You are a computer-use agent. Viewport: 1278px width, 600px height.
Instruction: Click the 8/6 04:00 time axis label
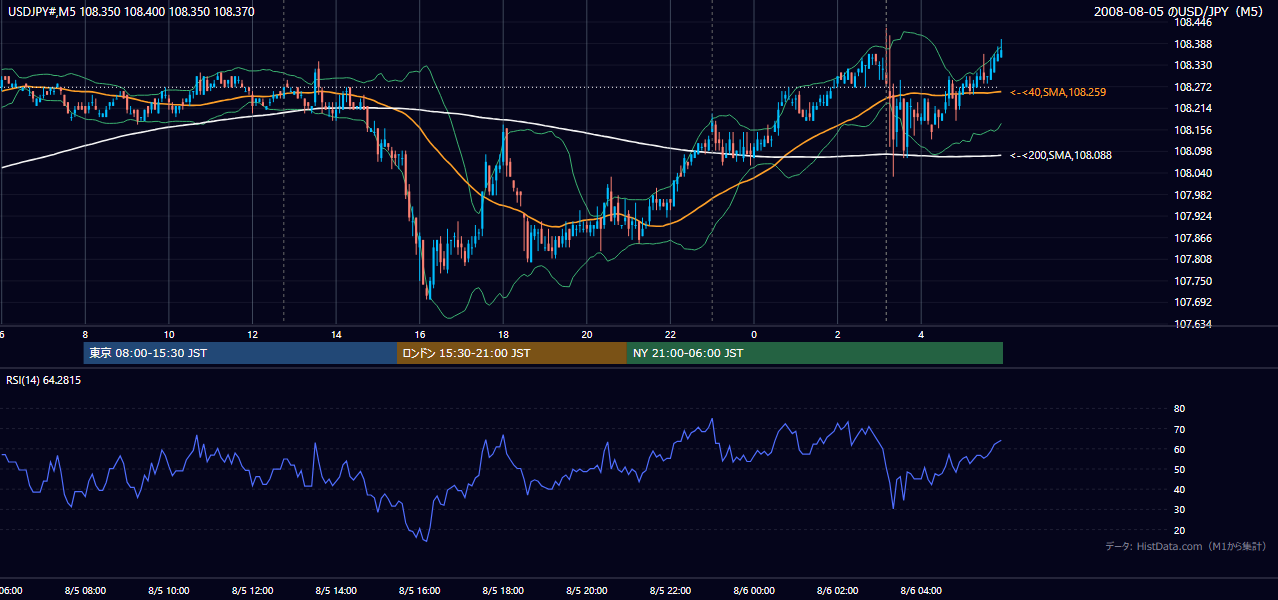click(921, 590)
